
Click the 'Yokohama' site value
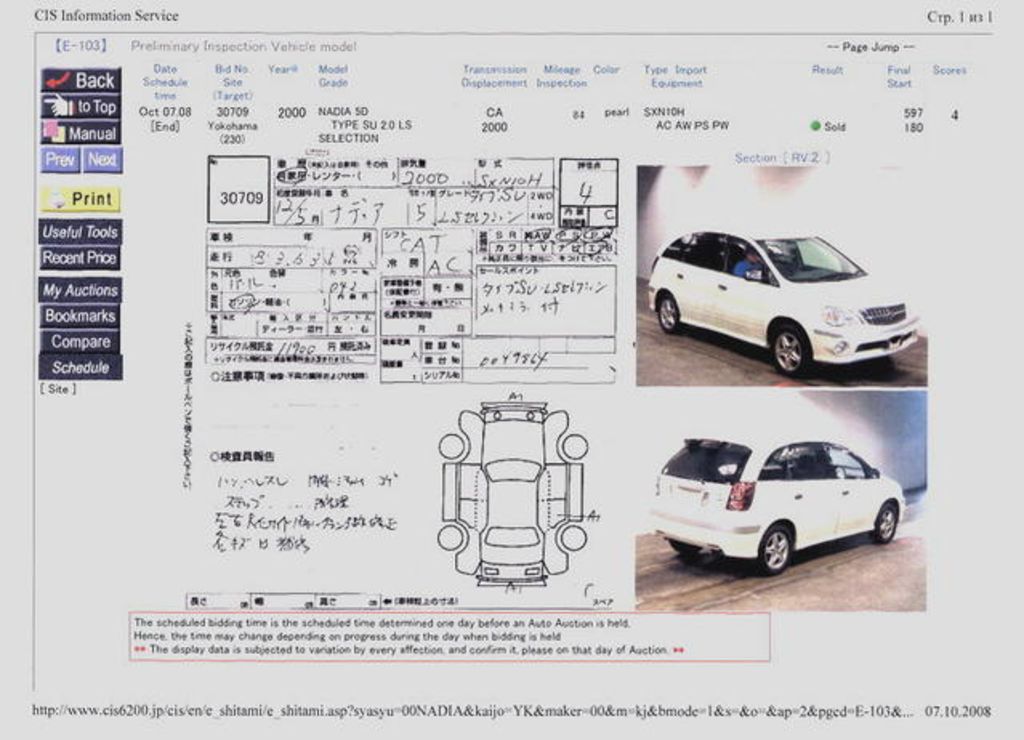232,125
